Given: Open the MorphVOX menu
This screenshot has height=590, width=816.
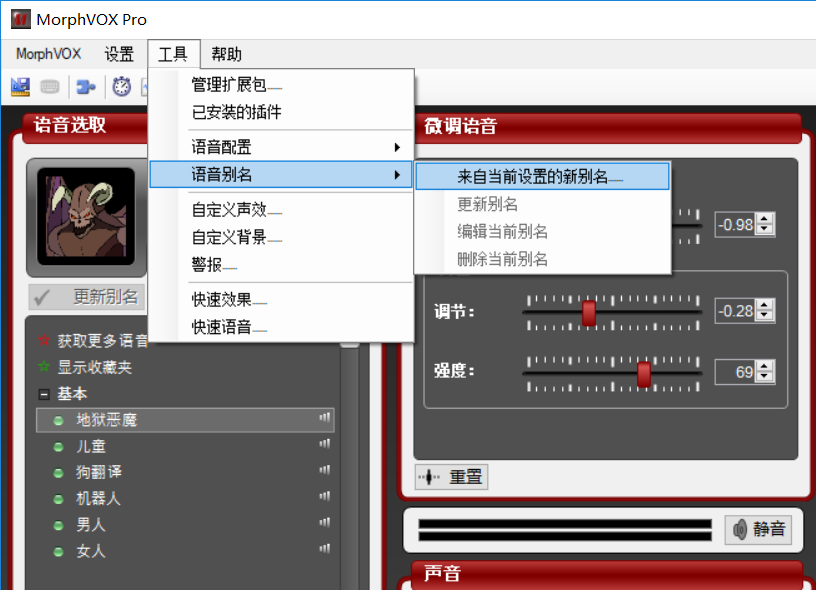Looking at the screenshot, I should pos(48,54).
